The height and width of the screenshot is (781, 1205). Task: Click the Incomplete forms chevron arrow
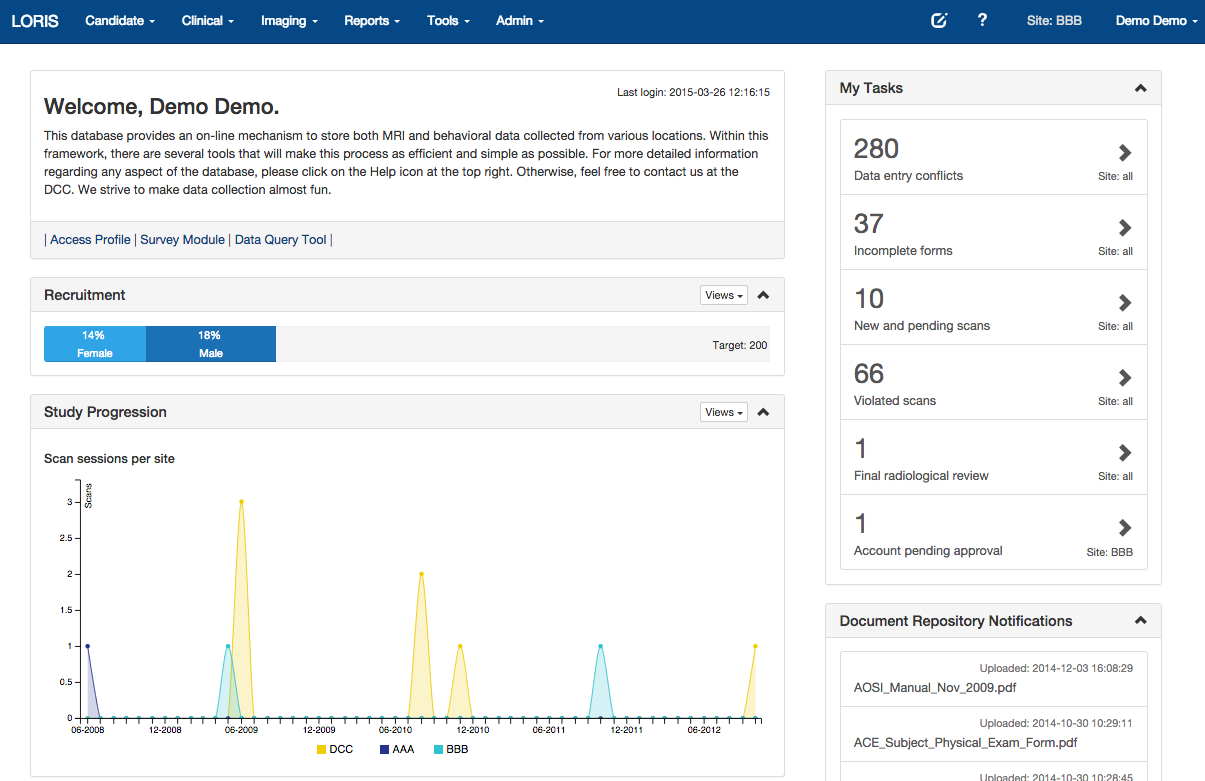tap(1124, 228)
